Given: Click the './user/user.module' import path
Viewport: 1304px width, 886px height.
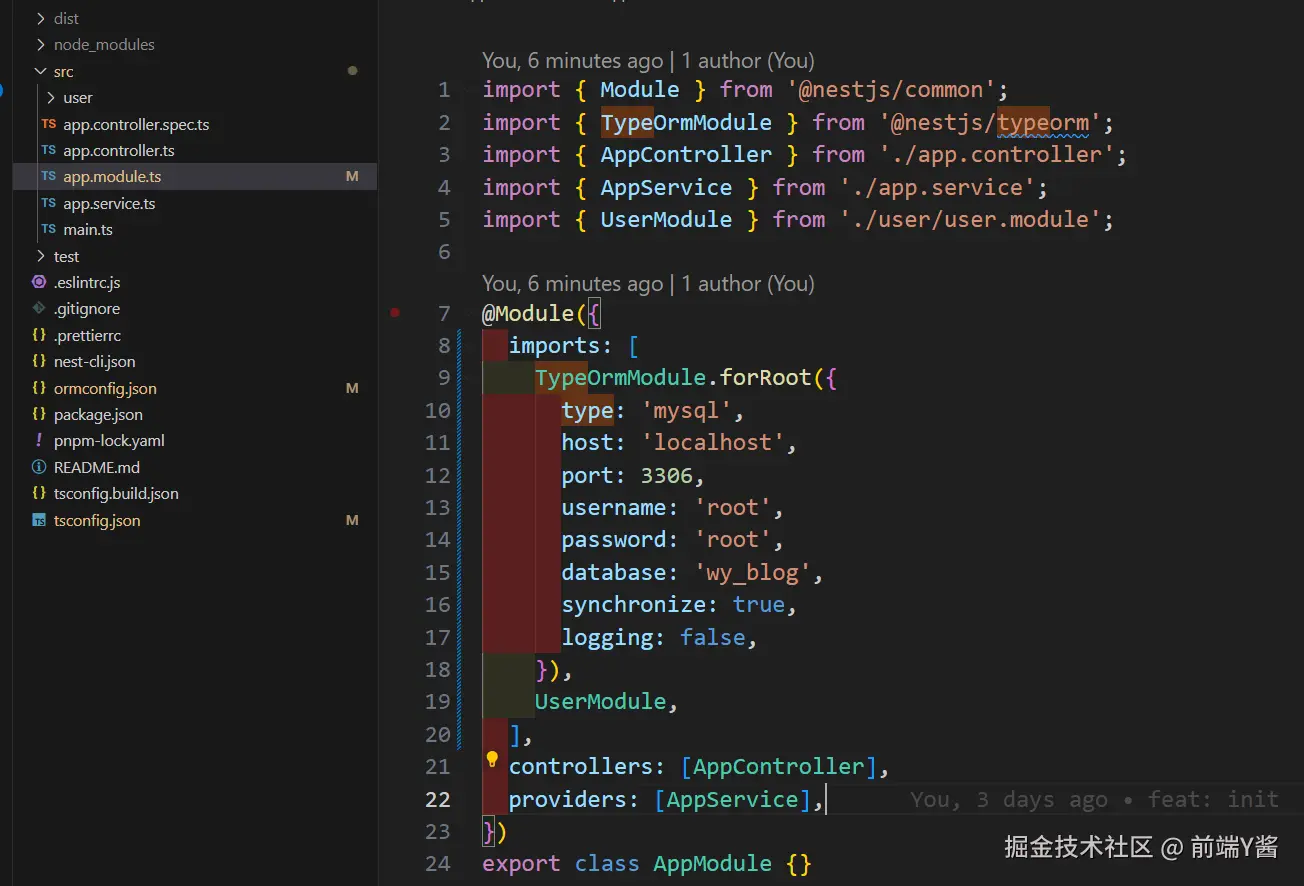Looking at the screenshot, I should click(x=970, y=219).
